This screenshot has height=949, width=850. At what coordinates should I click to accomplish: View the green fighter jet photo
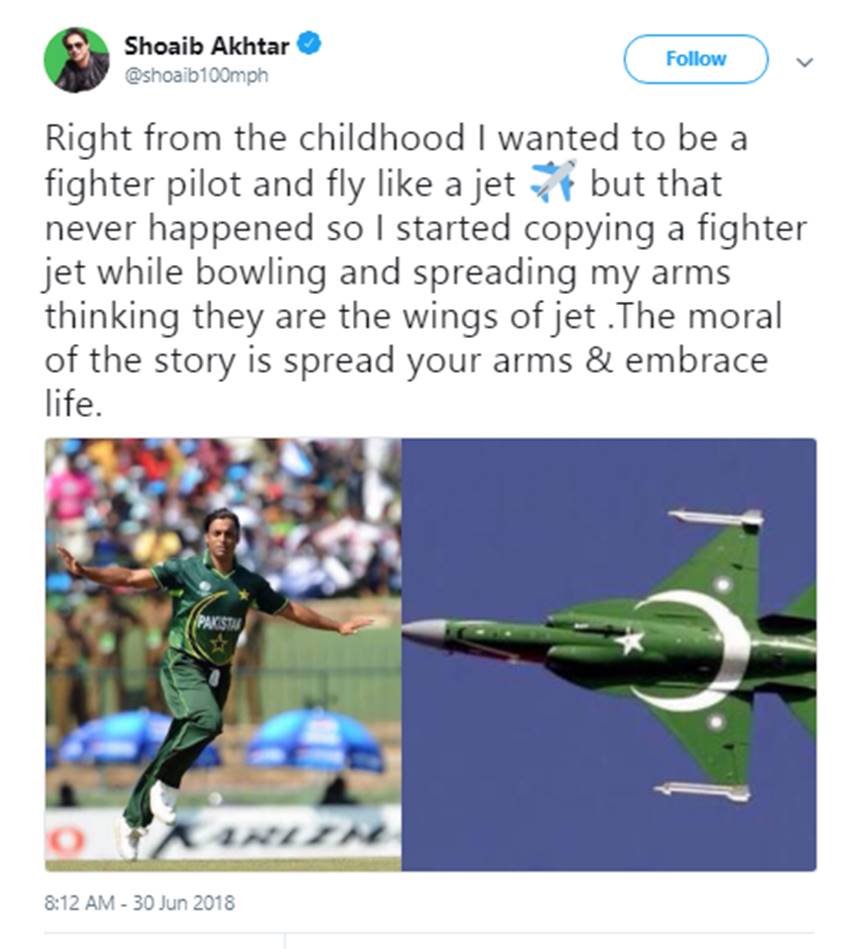(608, 654)
